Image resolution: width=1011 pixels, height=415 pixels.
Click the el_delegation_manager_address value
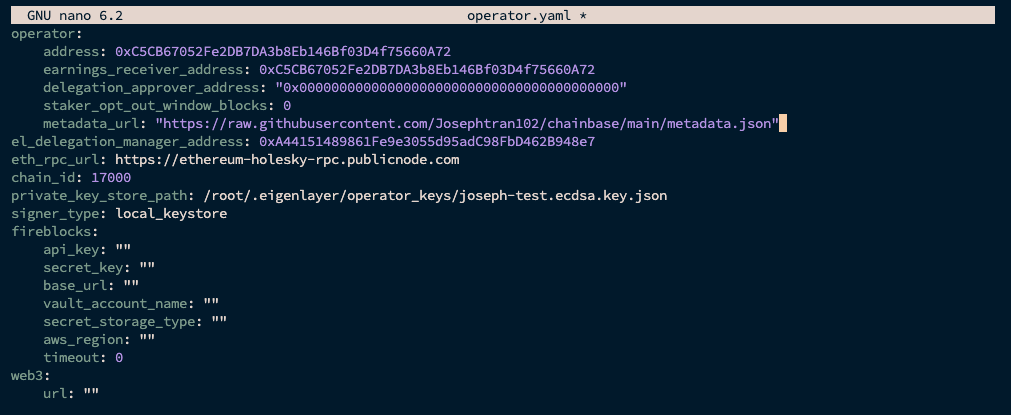point(427,141)
